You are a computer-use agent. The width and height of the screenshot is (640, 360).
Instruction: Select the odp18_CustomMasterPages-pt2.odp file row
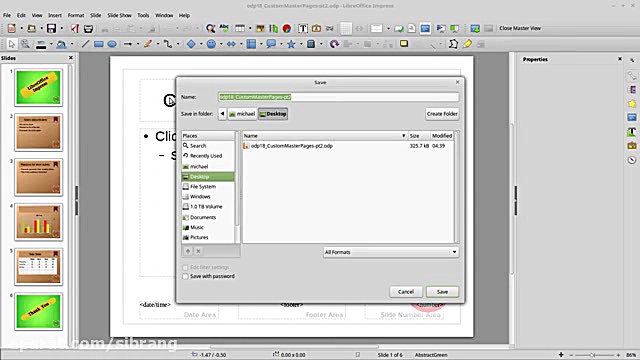[348, 146]
